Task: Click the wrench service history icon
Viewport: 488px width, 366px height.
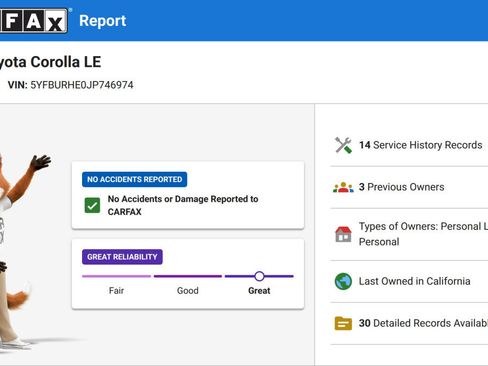Action: [x=343, y=145]
